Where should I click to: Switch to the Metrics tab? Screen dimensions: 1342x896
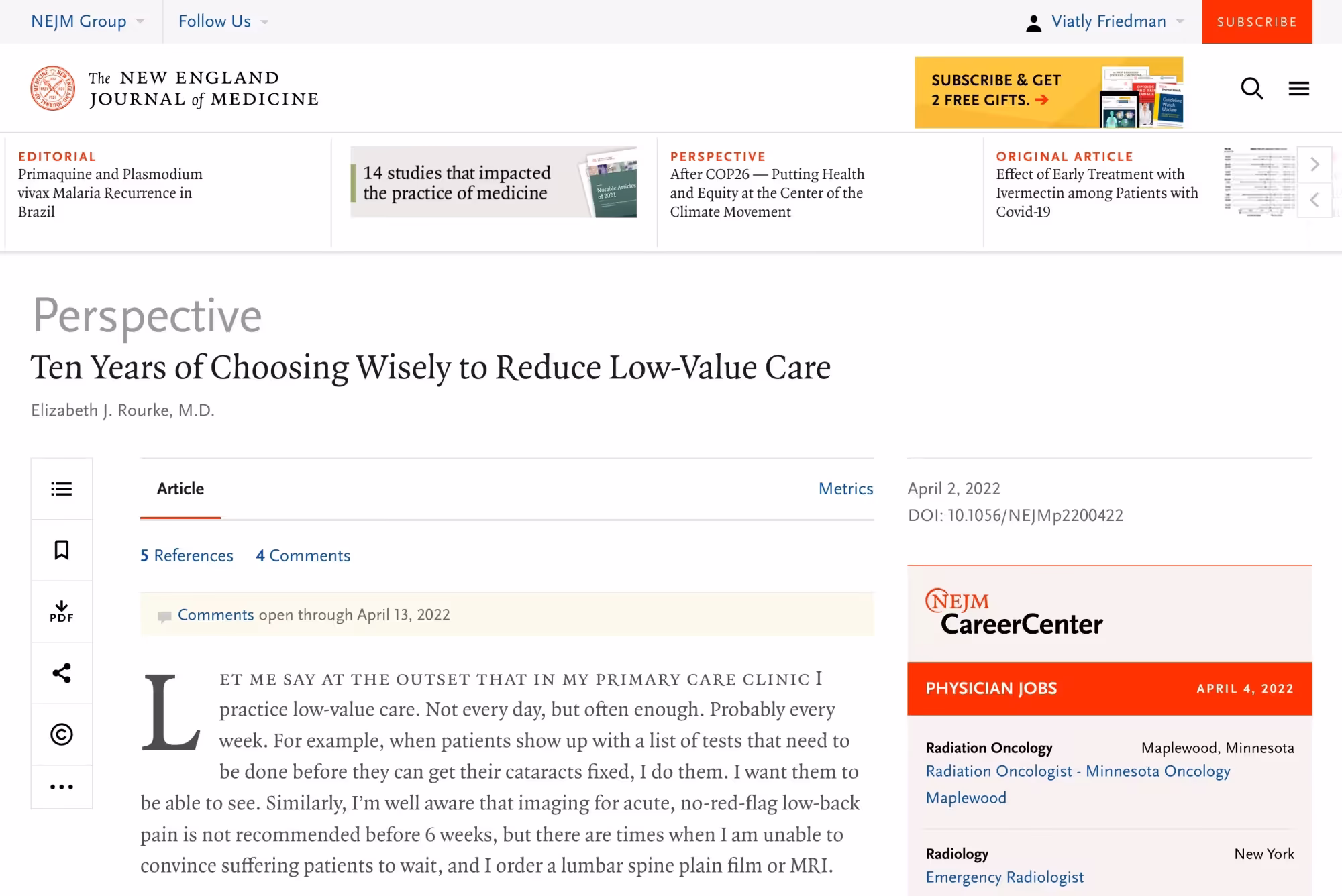(845, 488)
